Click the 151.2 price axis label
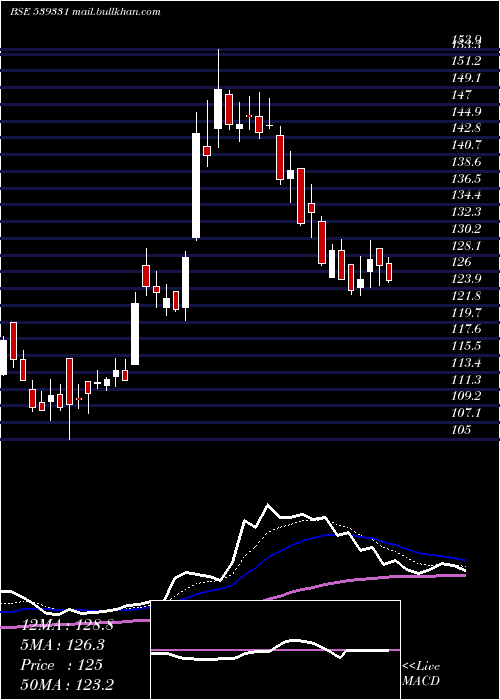This screenshot has height=700, width=500. pos(467,61)
